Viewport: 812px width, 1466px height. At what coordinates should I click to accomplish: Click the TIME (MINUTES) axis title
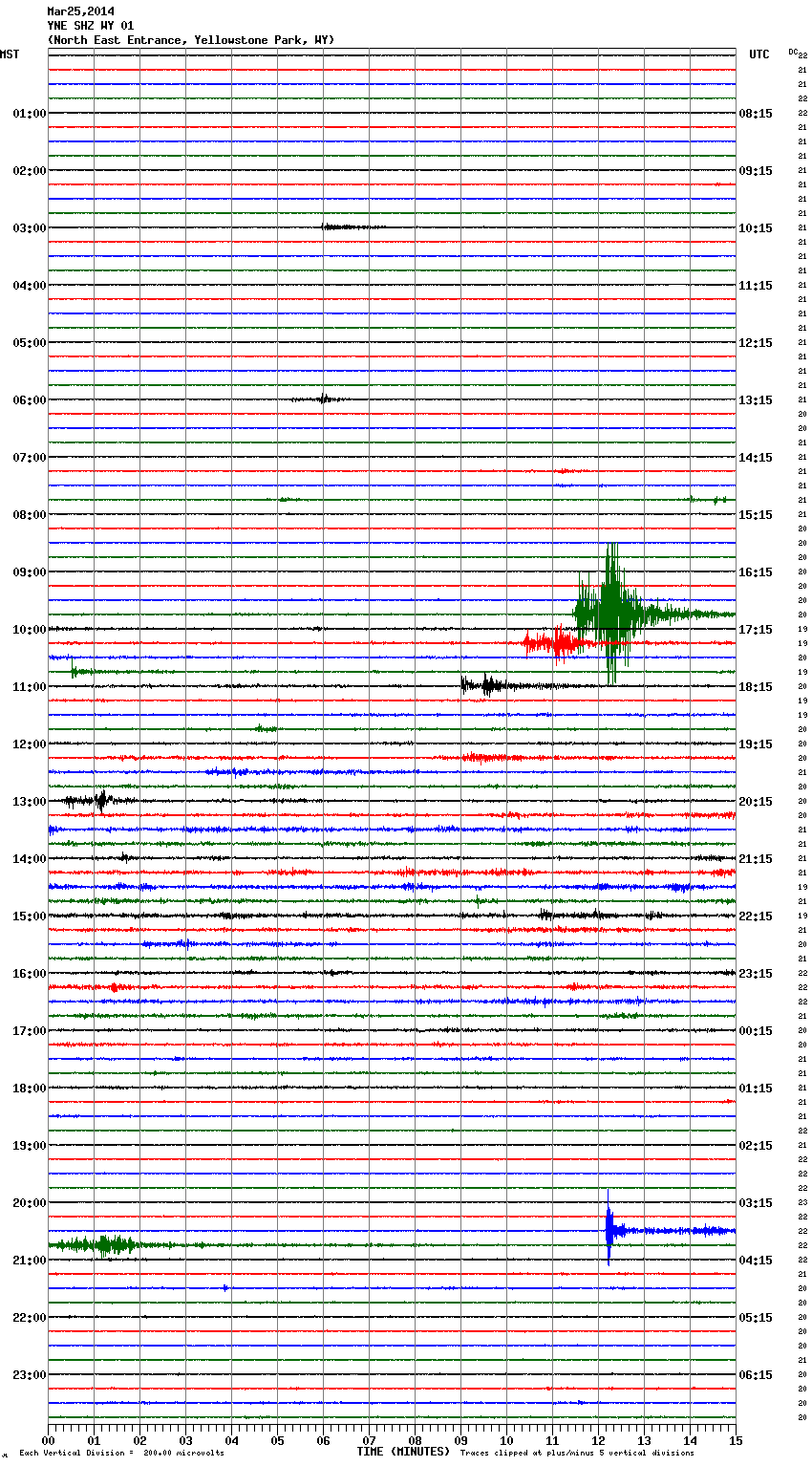pos(403,1452)
